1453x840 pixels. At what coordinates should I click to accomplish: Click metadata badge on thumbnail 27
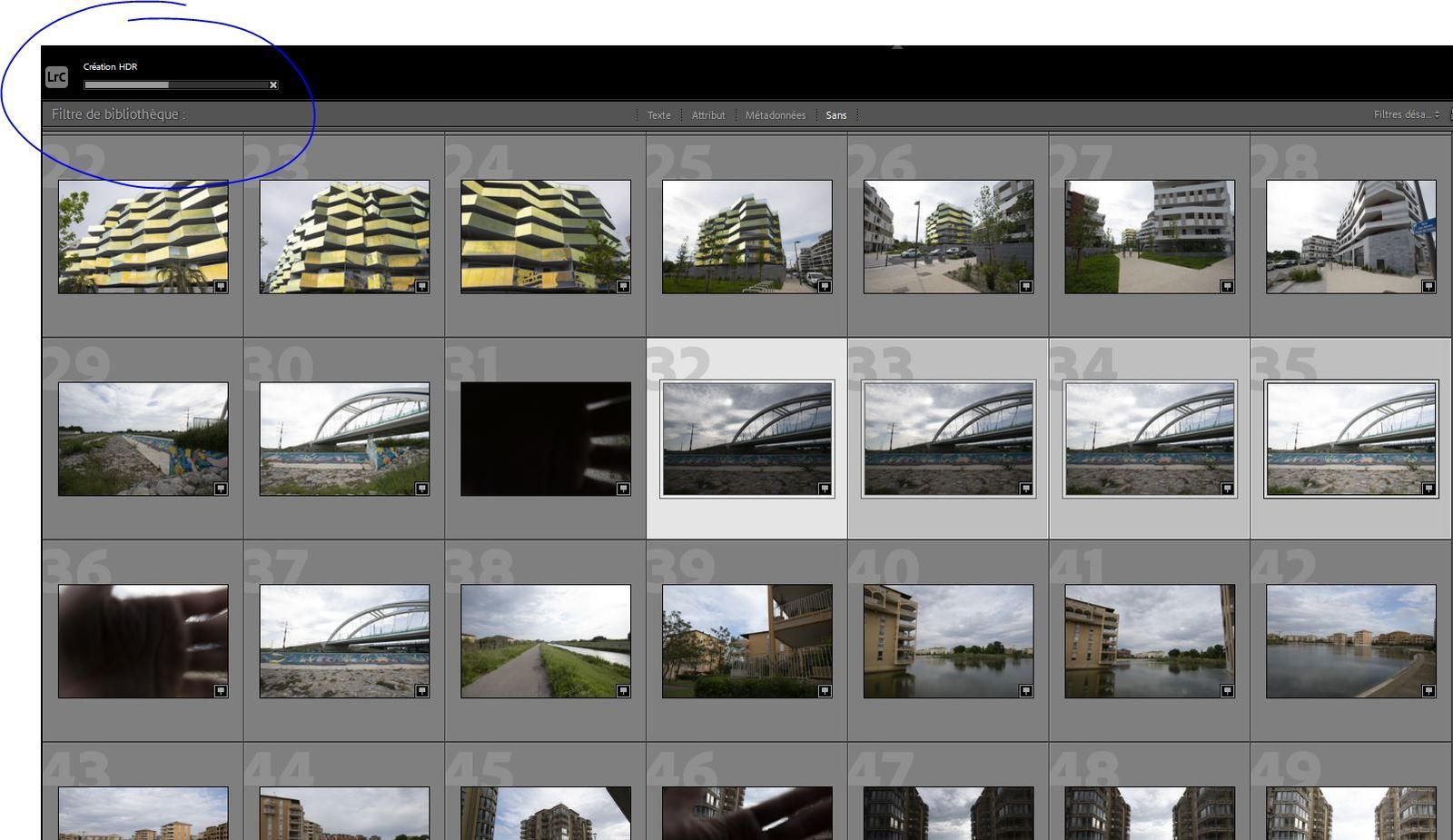coord(1227,286)
